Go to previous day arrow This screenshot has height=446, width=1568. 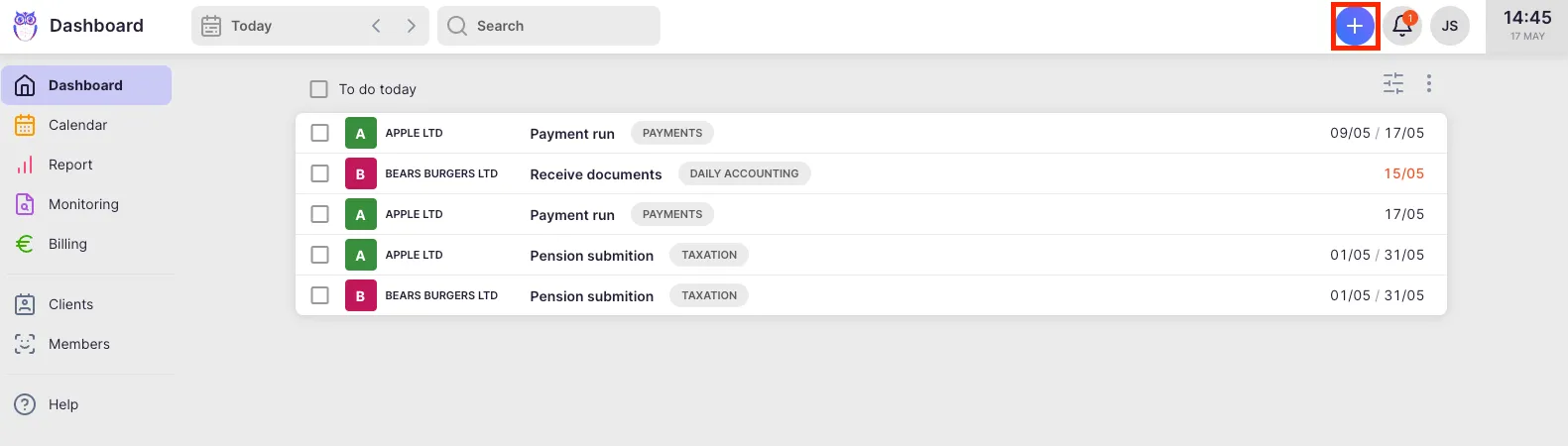pos(376,26)
